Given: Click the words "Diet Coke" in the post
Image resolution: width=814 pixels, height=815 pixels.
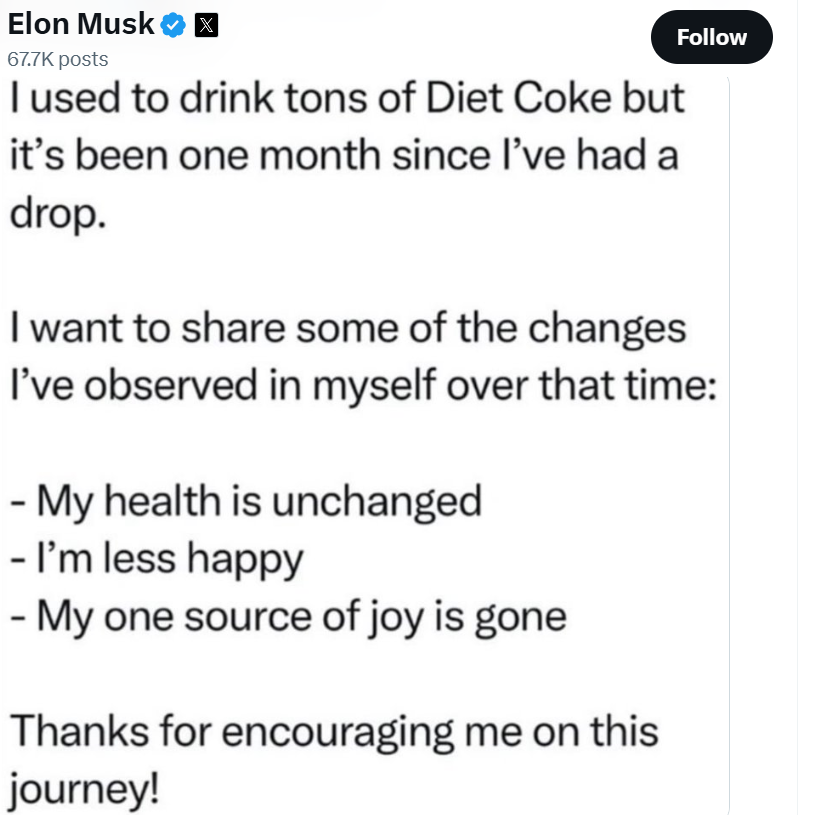Looking at the screenshot, I should click(x=518, y=98).
